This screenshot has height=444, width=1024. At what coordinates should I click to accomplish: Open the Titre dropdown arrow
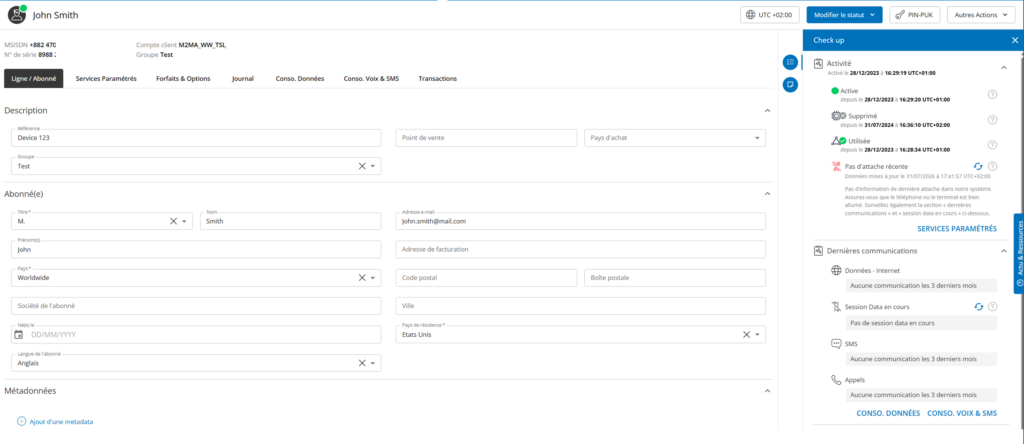tap(185, 221)
